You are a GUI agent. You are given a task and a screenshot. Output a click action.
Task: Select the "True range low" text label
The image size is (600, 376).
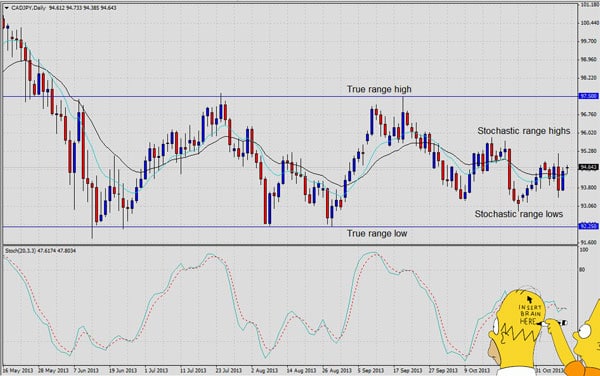pos(377,233)
